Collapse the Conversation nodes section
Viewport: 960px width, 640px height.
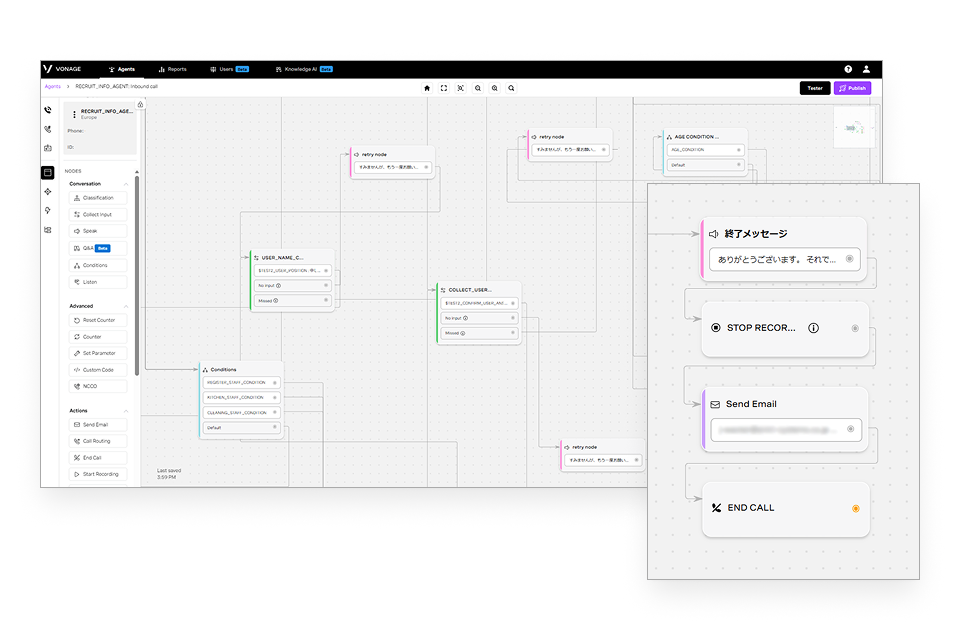[126, 184]
